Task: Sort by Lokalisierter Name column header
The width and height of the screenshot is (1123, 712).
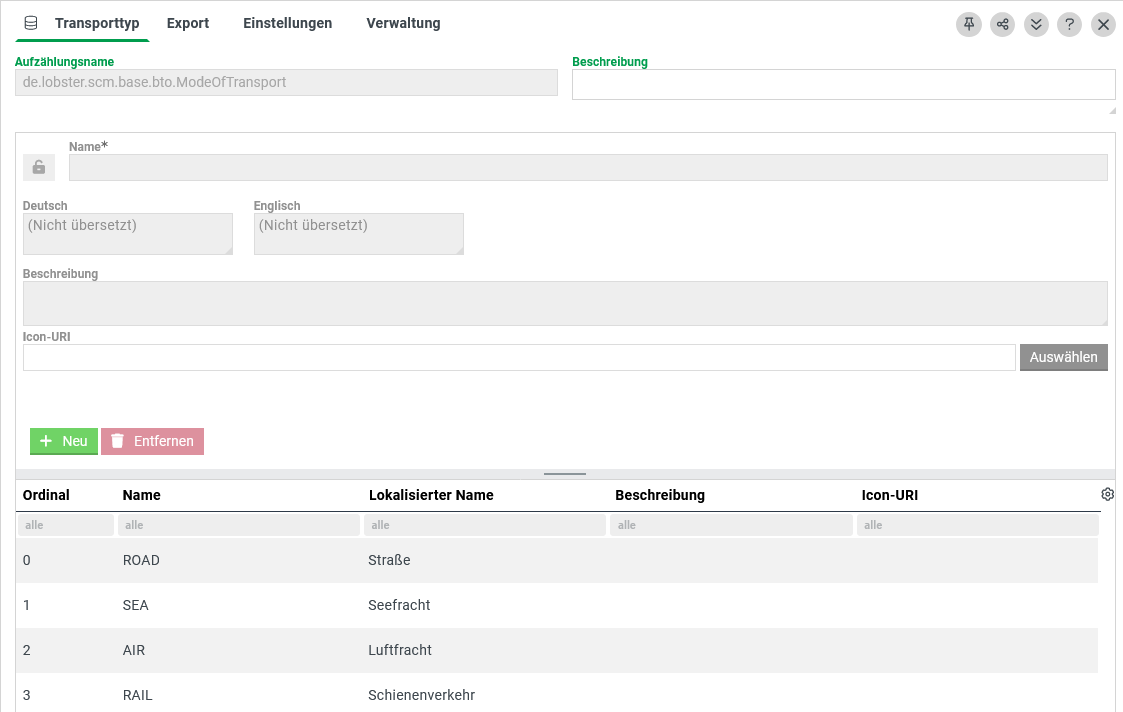Action: click(431, 495)
